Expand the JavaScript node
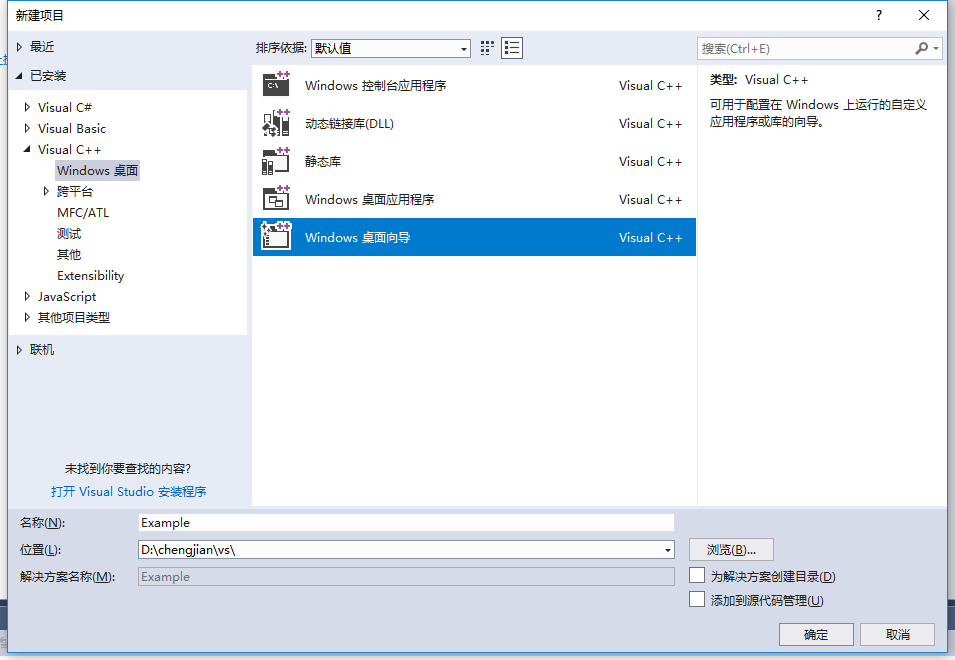The height and width of the screenshot is (660, 955). [x=27, y=297]
